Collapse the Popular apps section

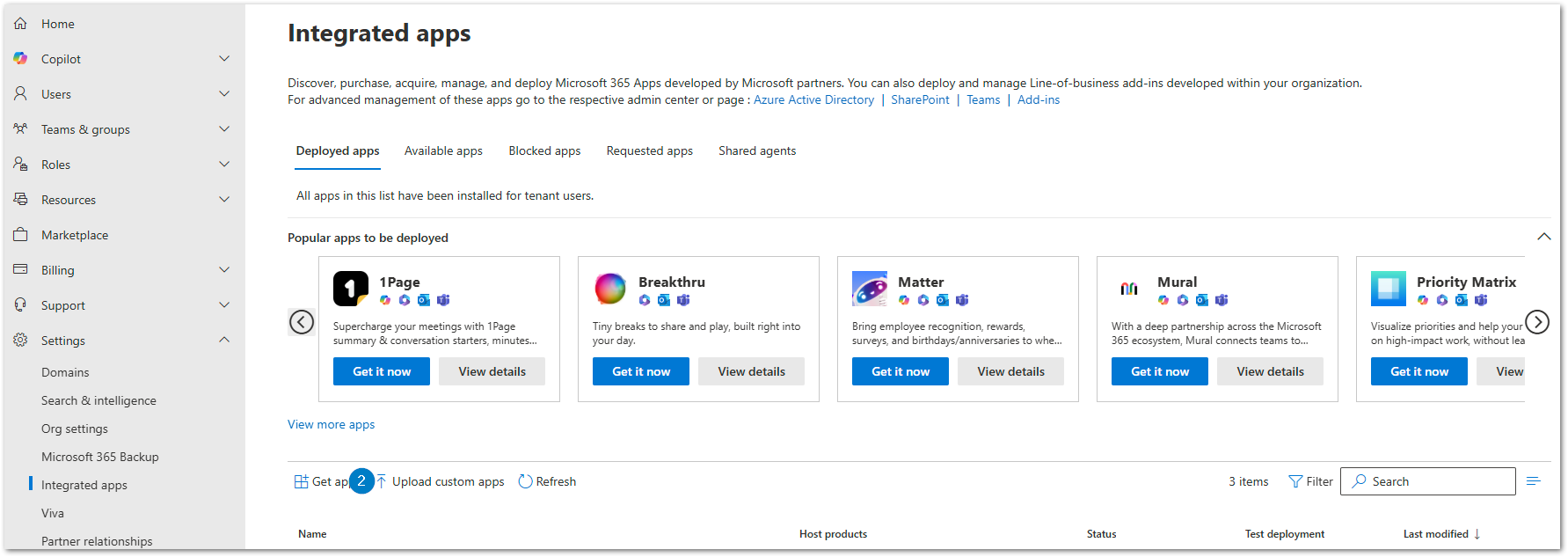tap(1543, 237)
